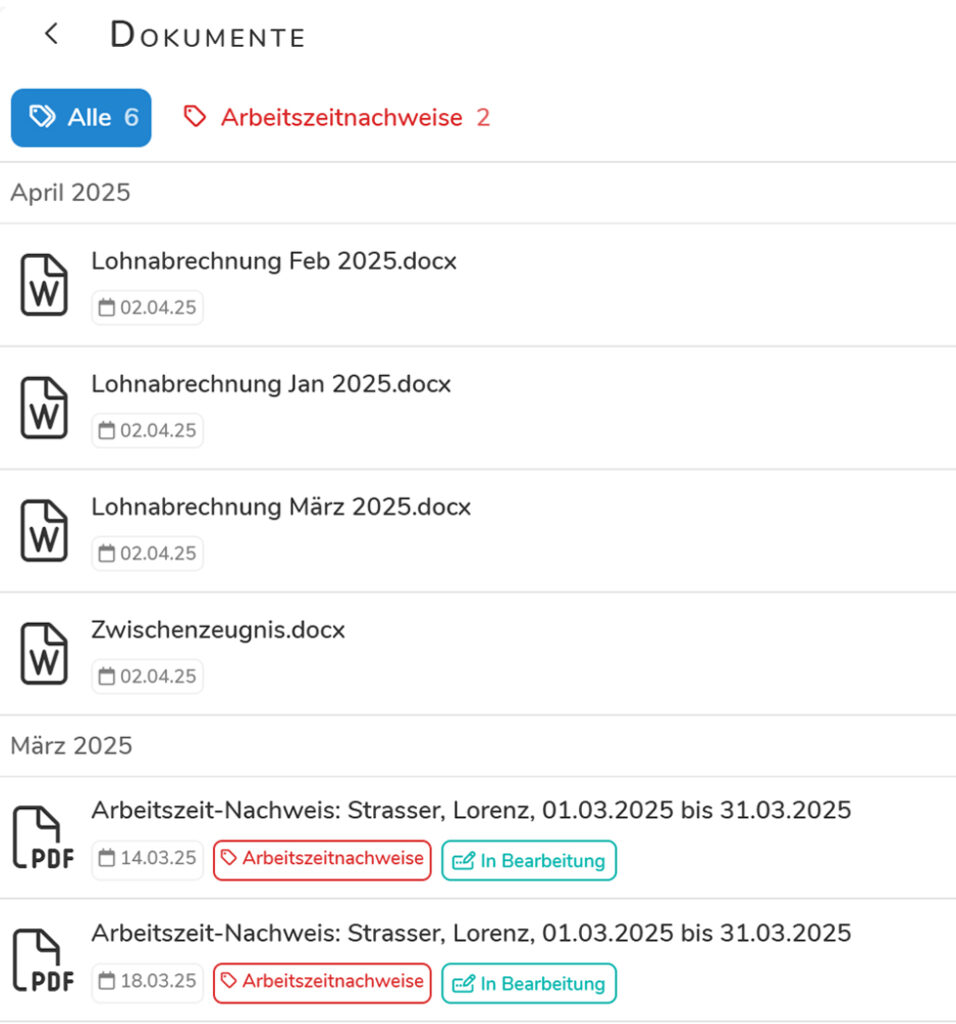Click the 18.03.25 date chip
The image size is (956, 1024).
(148, 981)
